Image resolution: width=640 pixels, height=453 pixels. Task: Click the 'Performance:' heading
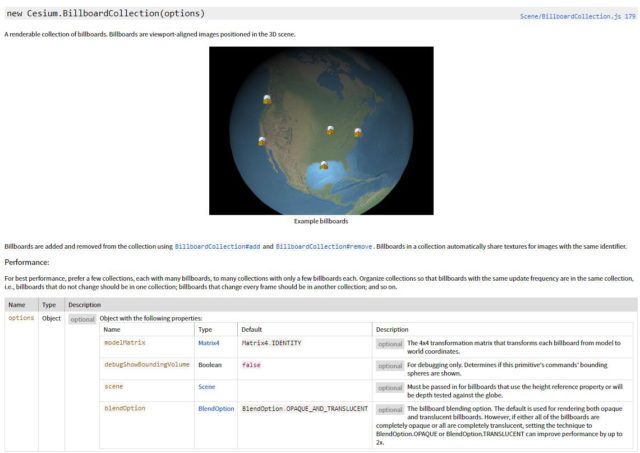click(27, 262)
